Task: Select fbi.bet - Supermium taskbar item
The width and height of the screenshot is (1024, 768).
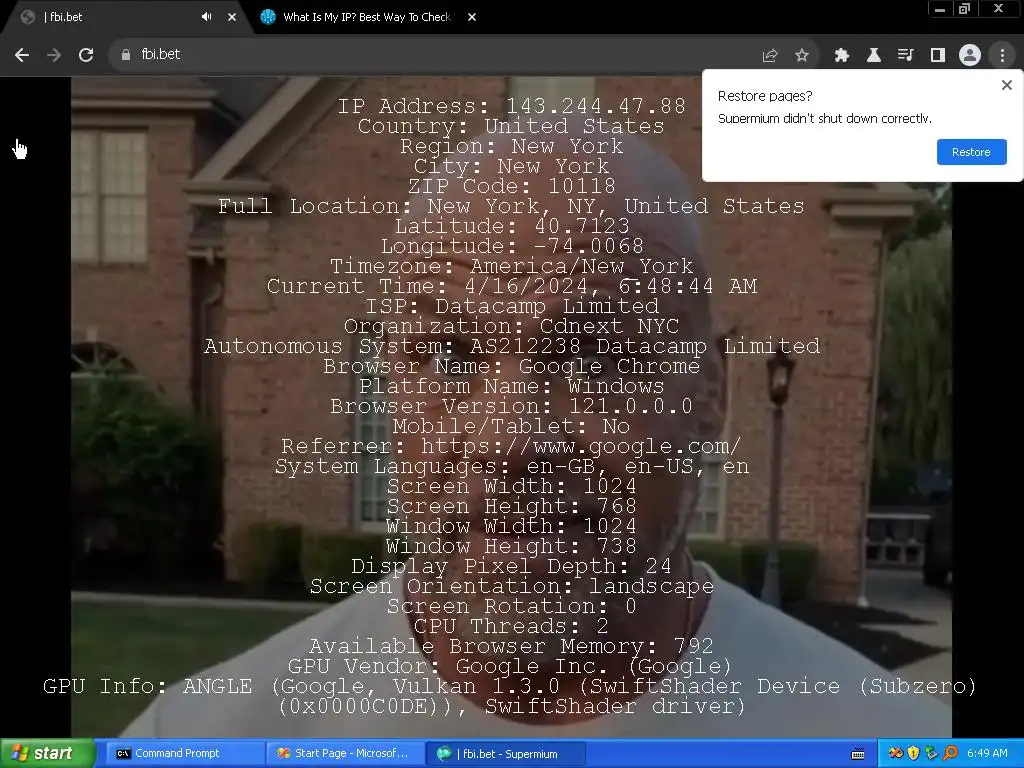Action: [x=505, y=754]
